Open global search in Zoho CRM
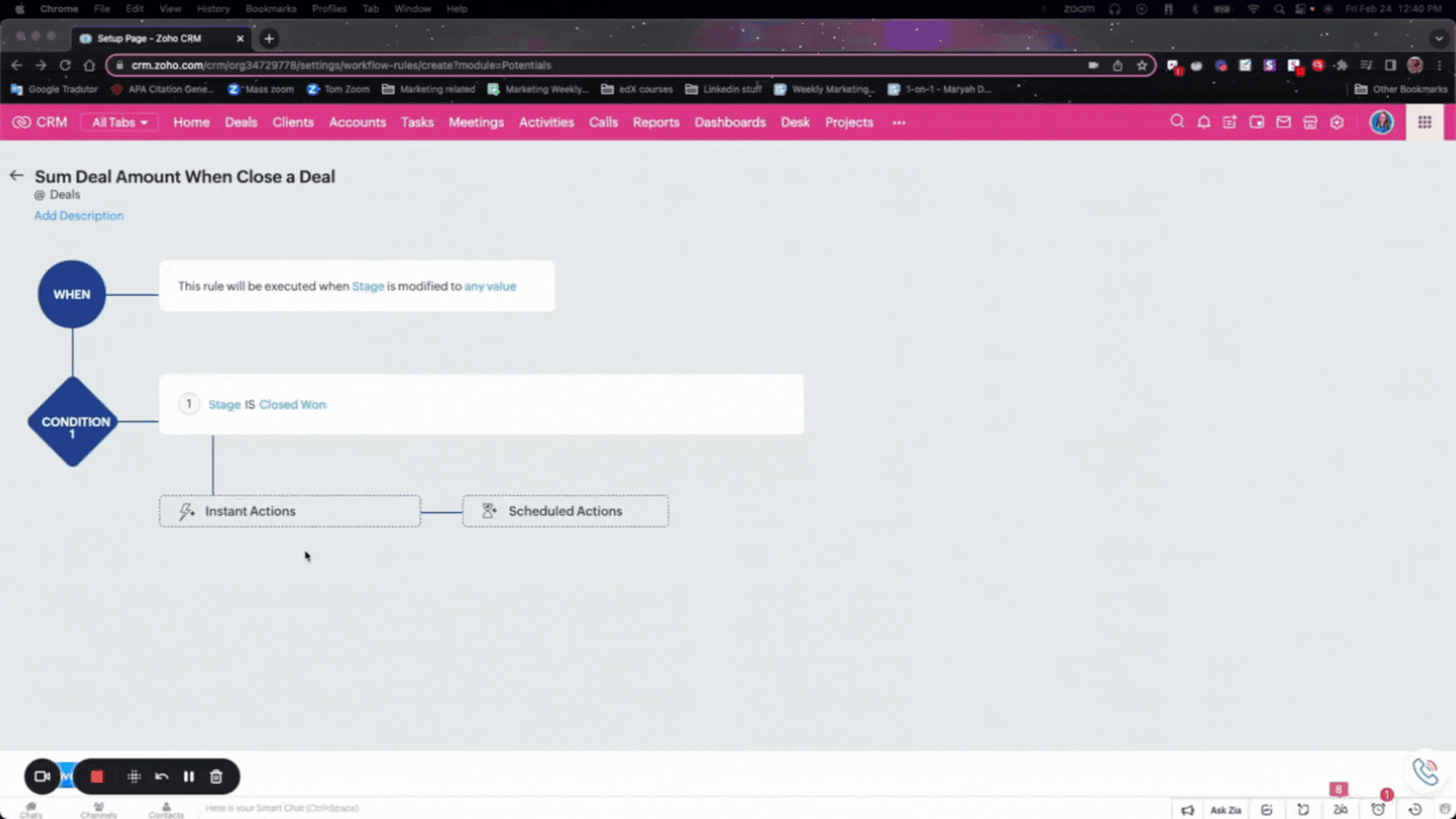 [1177, 122]
